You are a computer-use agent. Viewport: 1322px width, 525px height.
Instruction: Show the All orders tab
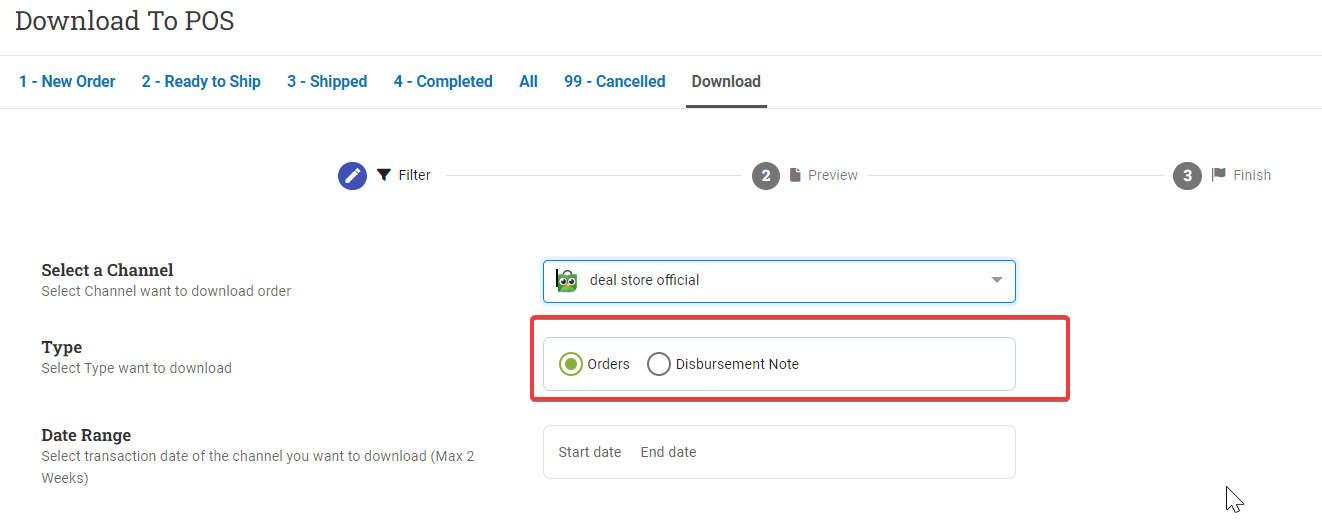click(529, 82)
